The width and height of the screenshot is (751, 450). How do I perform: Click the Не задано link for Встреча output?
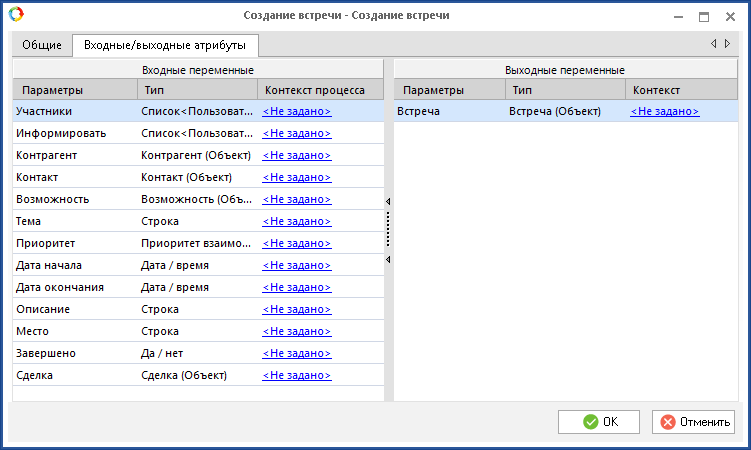point(664,112)
